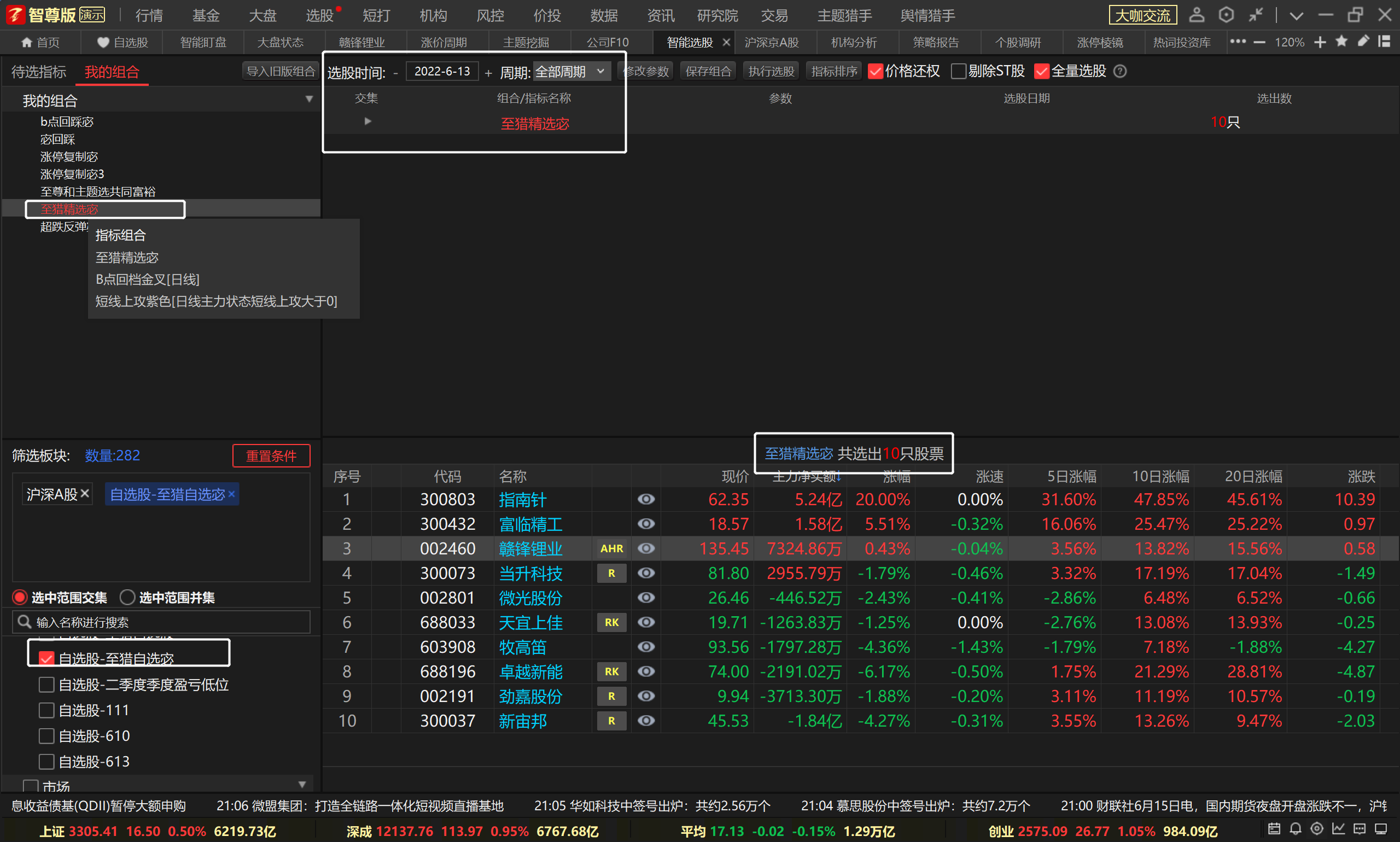Open the message bubble icon in status bar
This screenshot has height=842, width=1400.
coord(1360,829)
